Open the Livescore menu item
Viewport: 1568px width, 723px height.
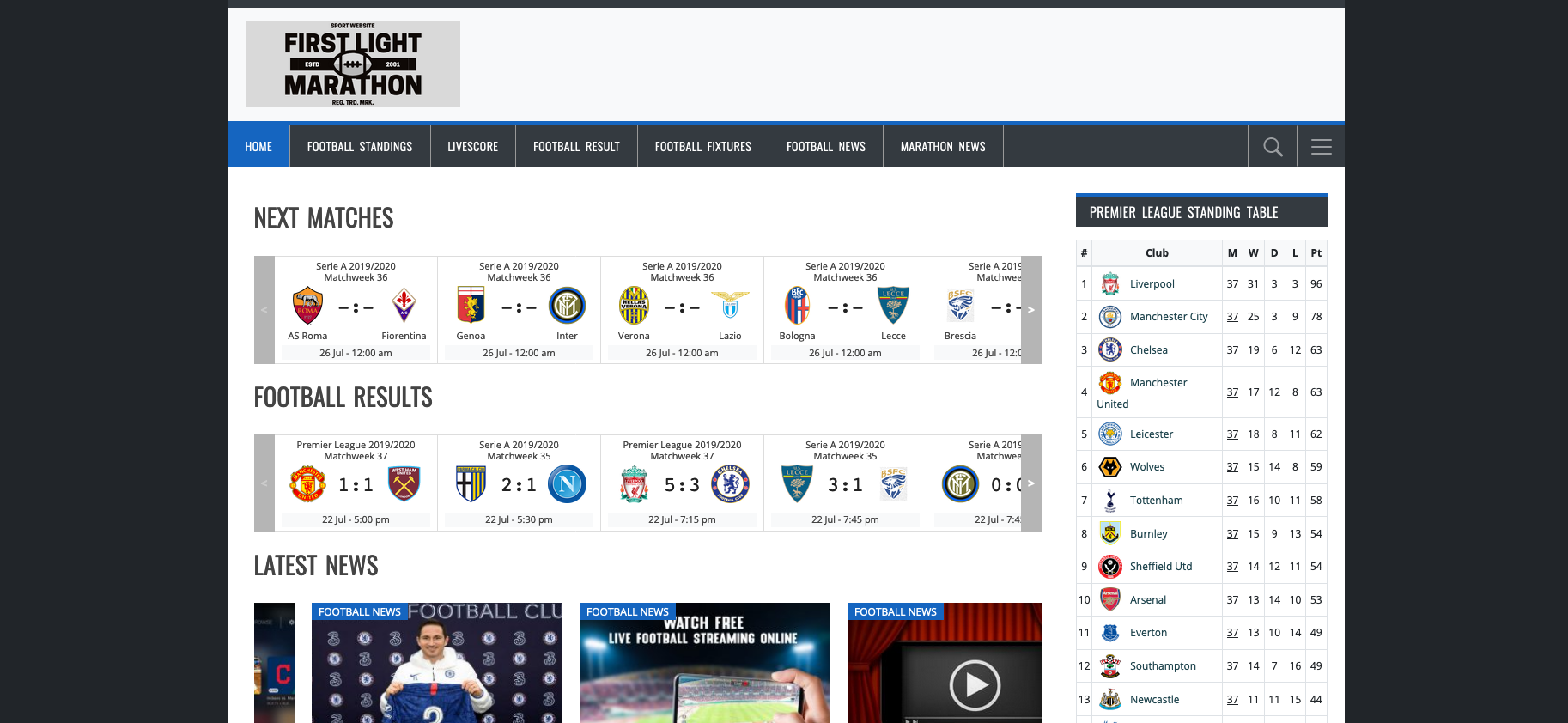473,147
